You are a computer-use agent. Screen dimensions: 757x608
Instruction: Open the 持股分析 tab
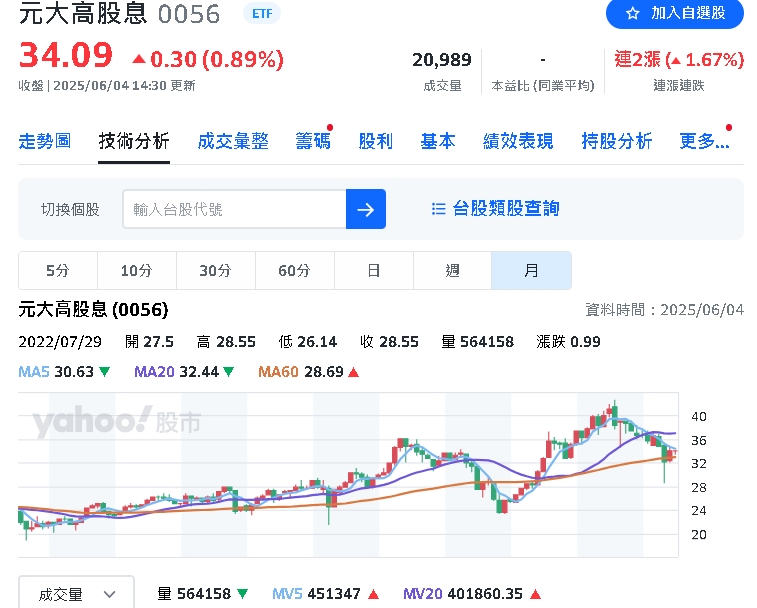[x=617, y=141]
